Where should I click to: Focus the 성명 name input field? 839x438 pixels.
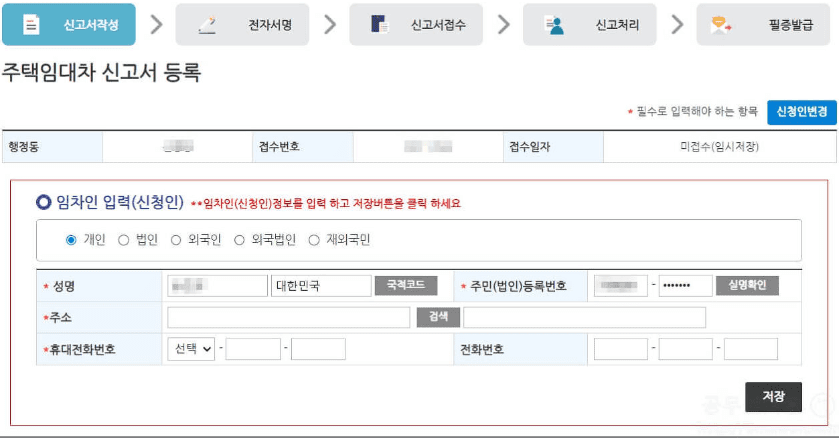point(217,286)
